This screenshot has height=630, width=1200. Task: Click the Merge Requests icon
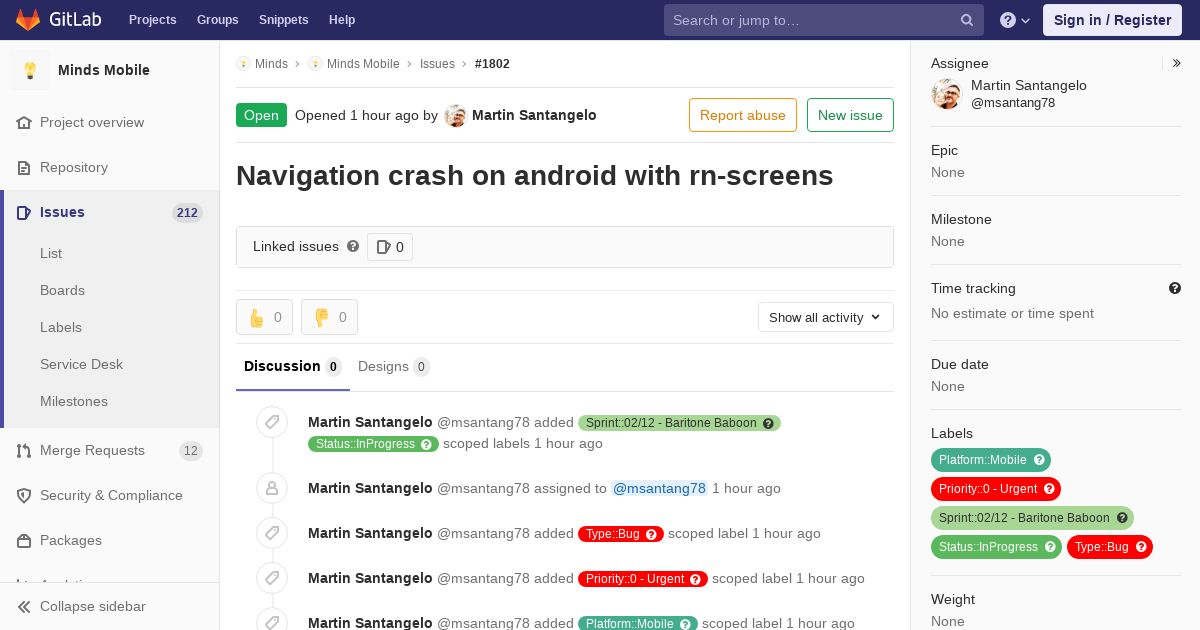point(24,450)
